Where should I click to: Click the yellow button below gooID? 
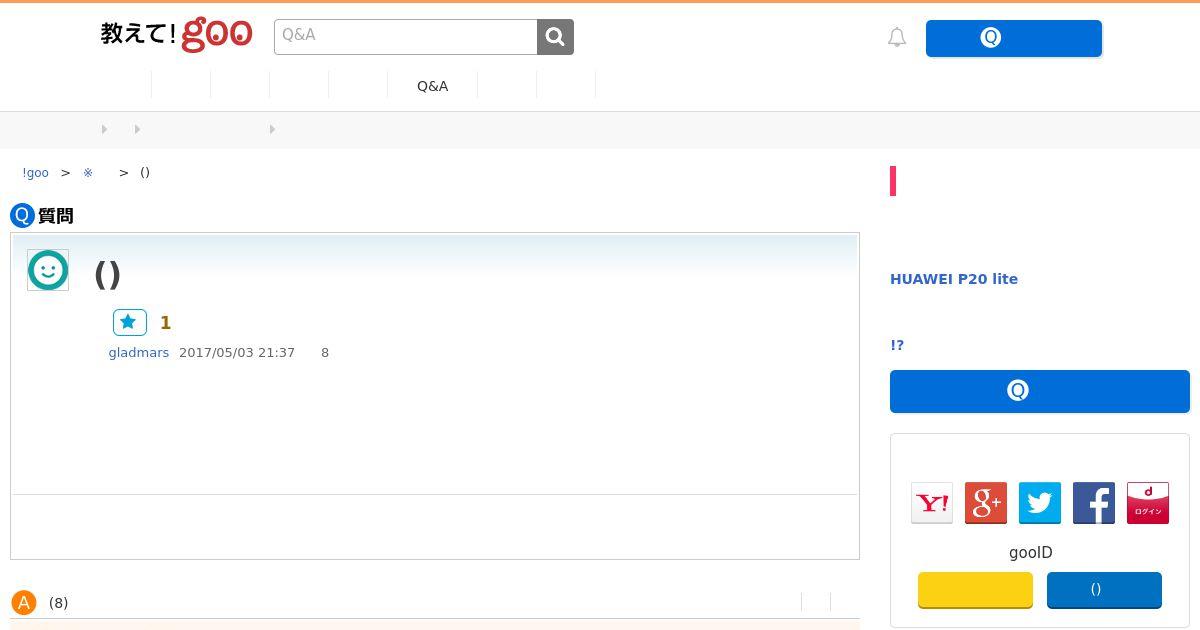[975, 590]
